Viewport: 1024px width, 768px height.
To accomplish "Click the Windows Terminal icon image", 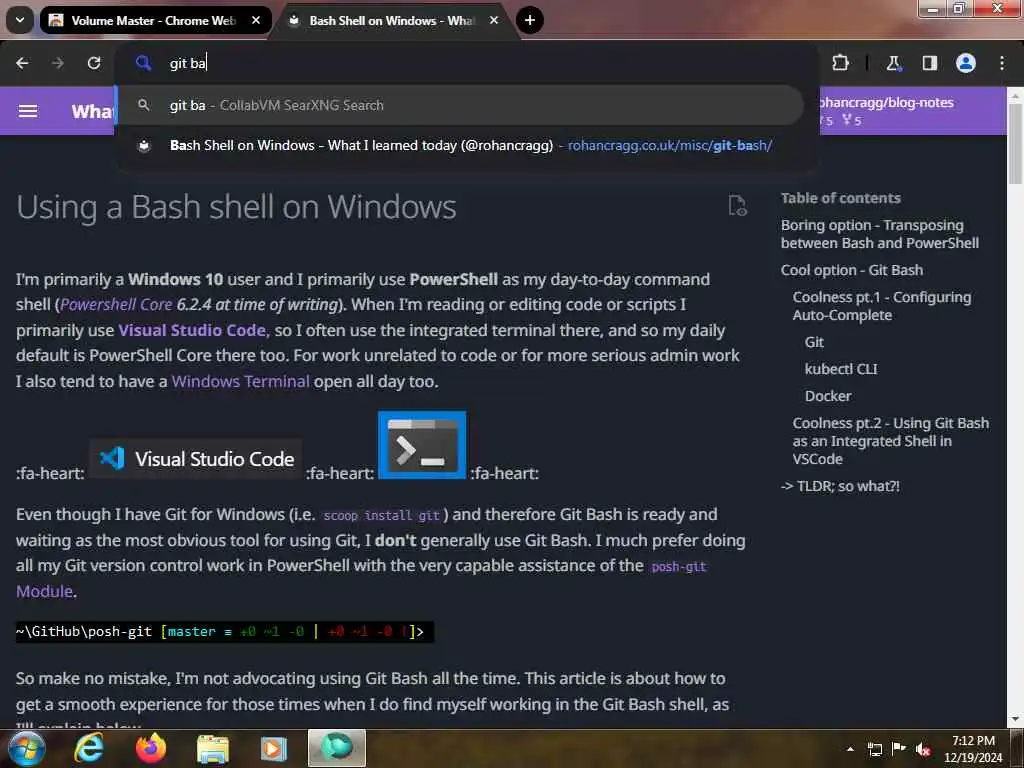I will [x=422, y=445].
